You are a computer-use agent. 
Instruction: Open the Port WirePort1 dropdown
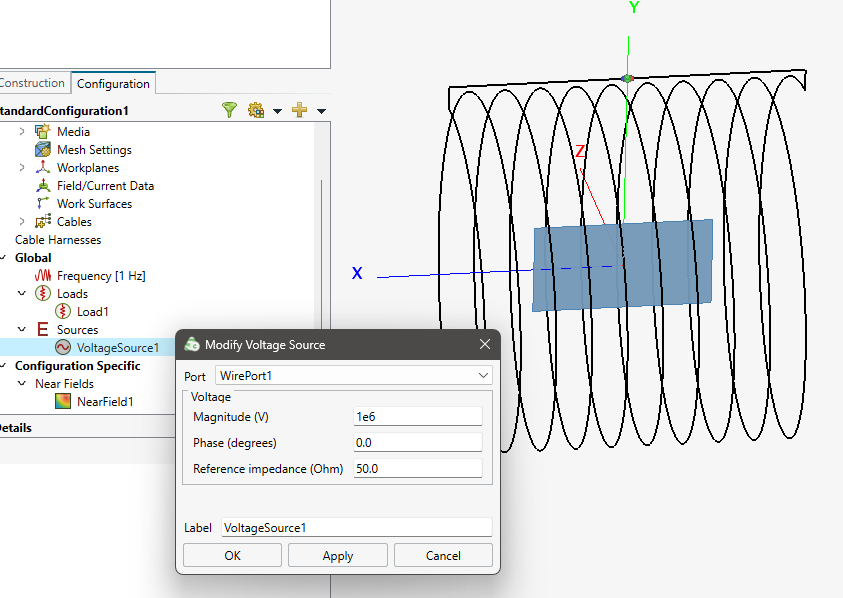354,375
